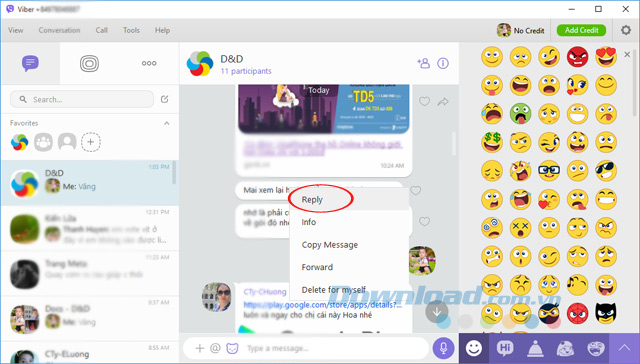Open the Tools menu
Viewport: 640px width, 364px height.
131,30
